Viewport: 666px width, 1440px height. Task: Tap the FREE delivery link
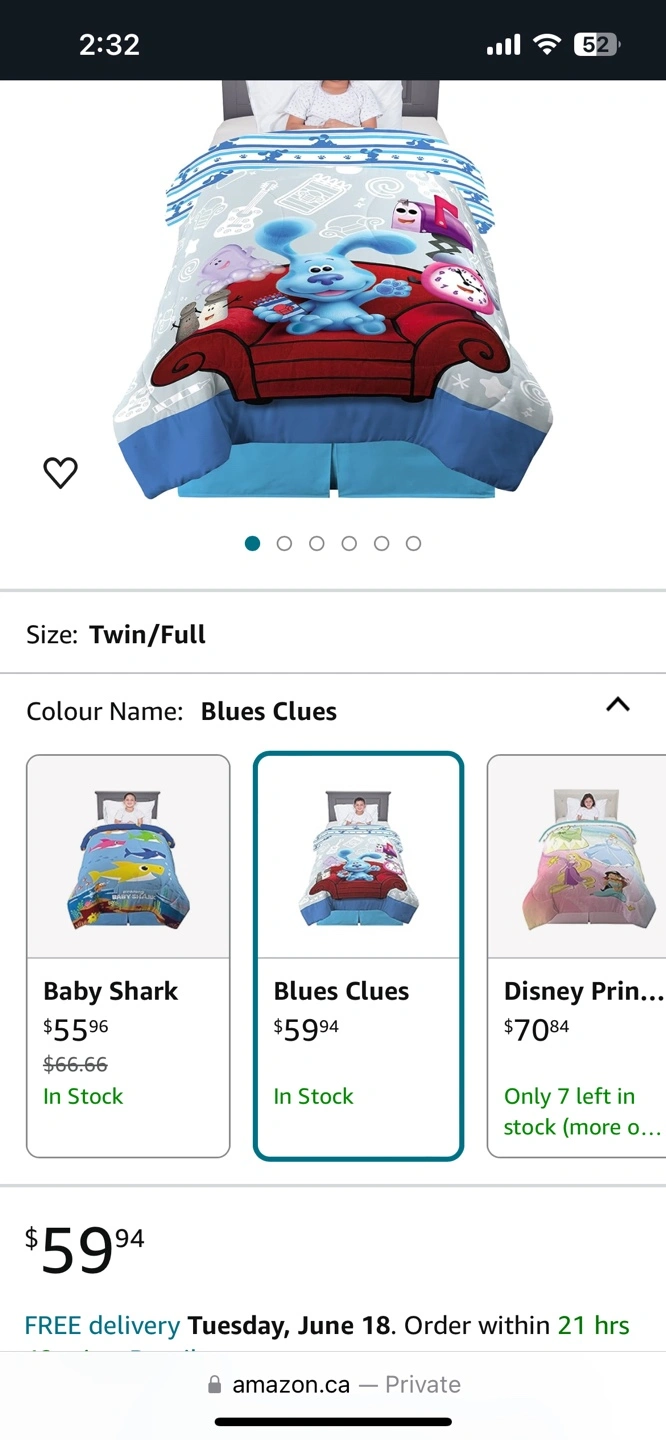[102, 1326]
